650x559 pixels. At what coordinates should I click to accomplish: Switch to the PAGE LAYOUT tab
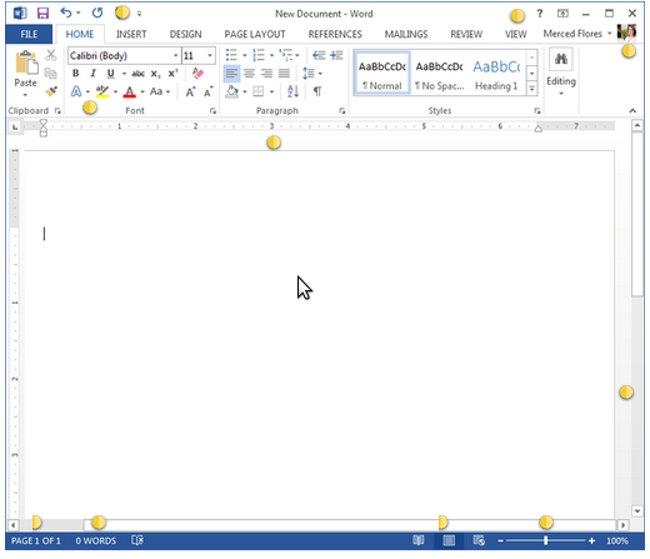[255, 34]
